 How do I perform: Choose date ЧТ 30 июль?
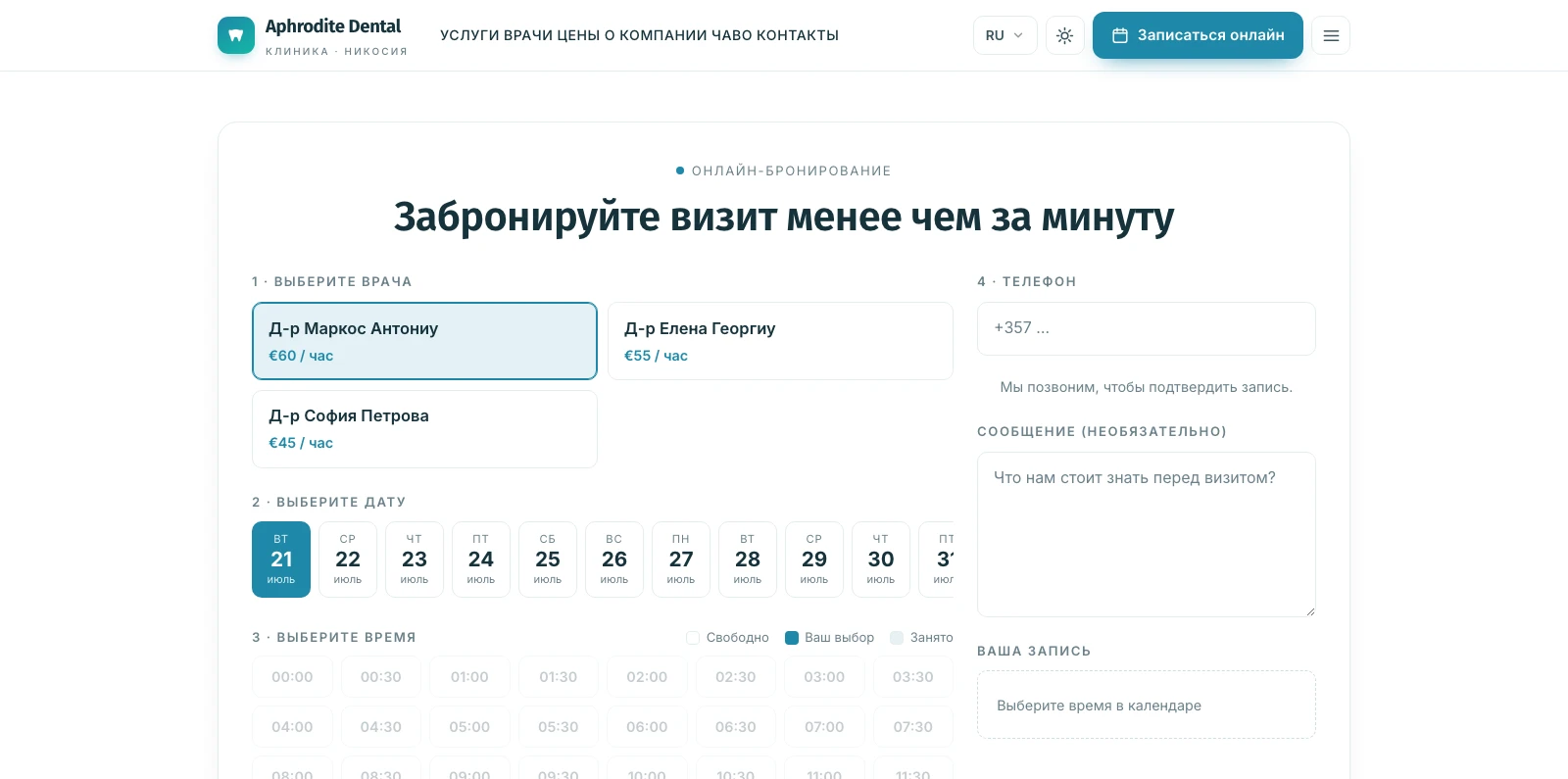coord(881,560)
